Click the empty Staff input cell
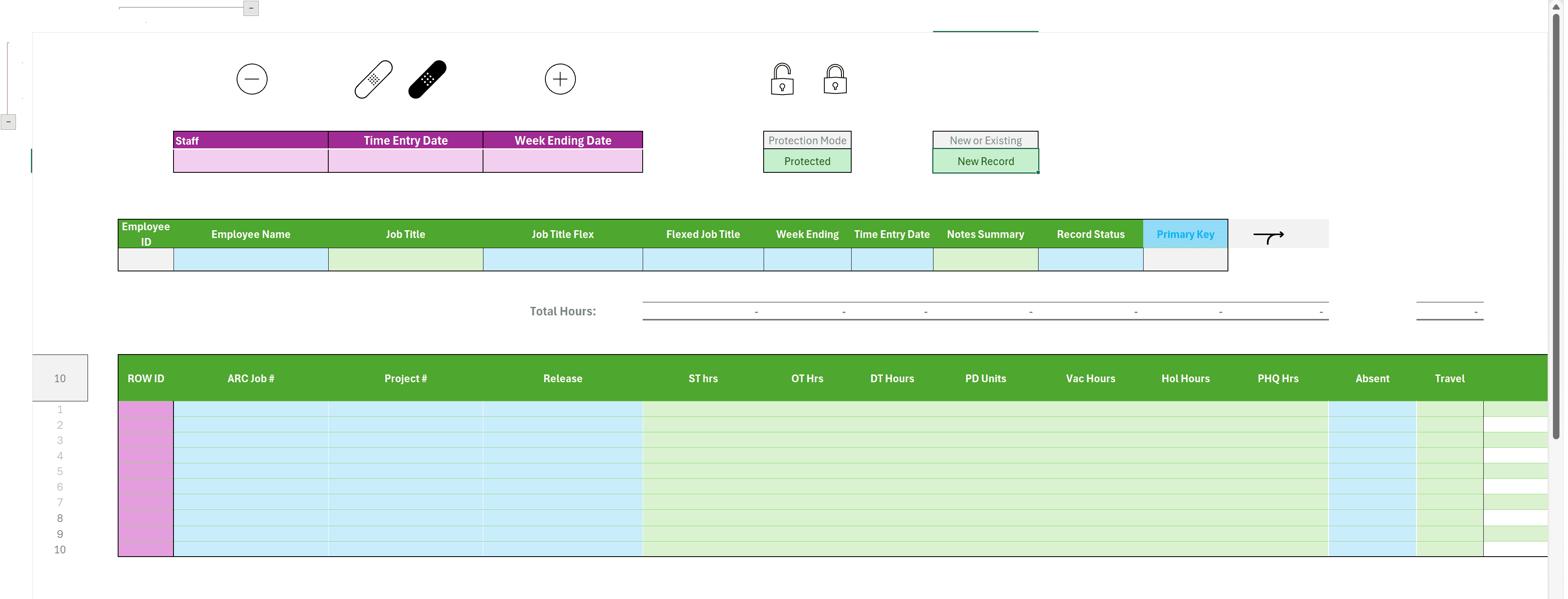Screen dimensions: 1568x599 pyautogui.click(x=250, y=161)
